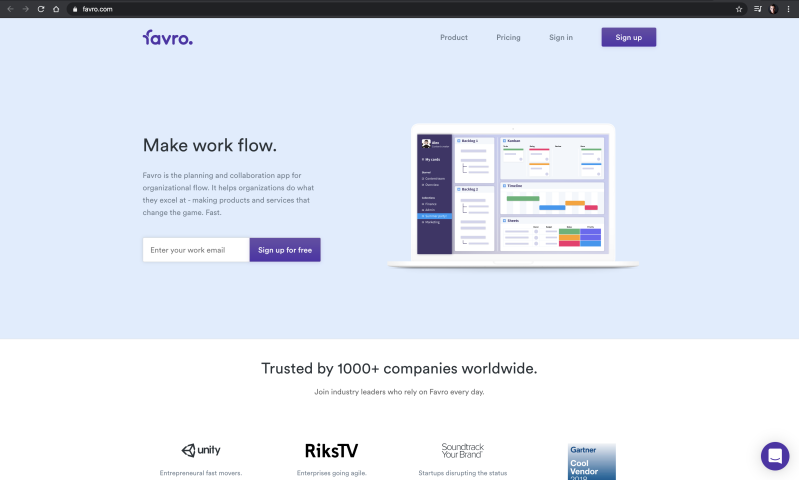Open the browser profile avatar
799x480 pixels.
(x=773, y=9)
